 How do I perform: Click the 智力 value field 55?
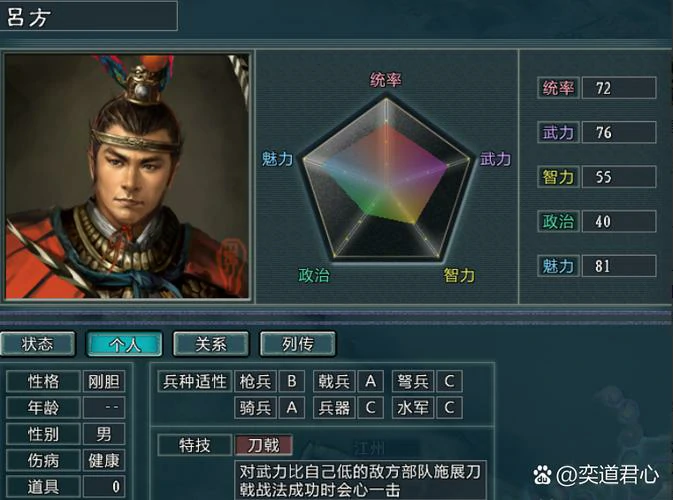coord(619,177)
